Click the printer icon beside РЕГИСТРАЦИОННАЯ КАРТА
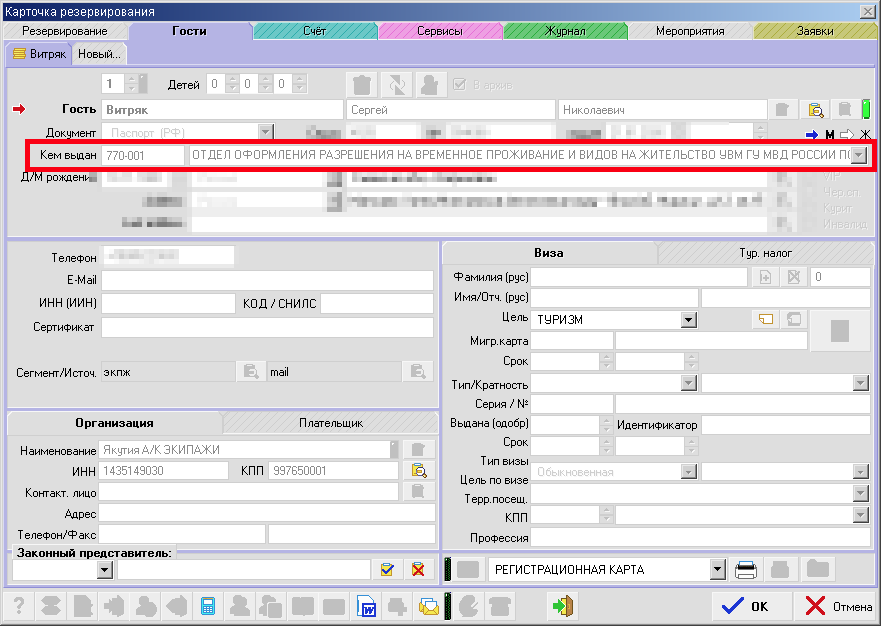 pos(745,570)
